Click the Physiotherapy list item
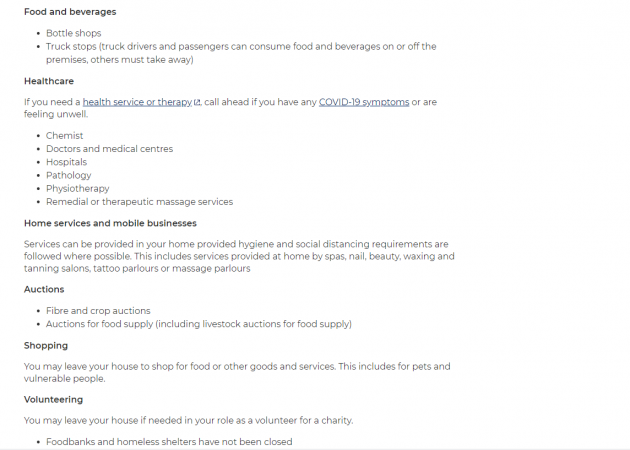Image resolution: width=630 pixels, height=450 pixels. pos(78,188)
